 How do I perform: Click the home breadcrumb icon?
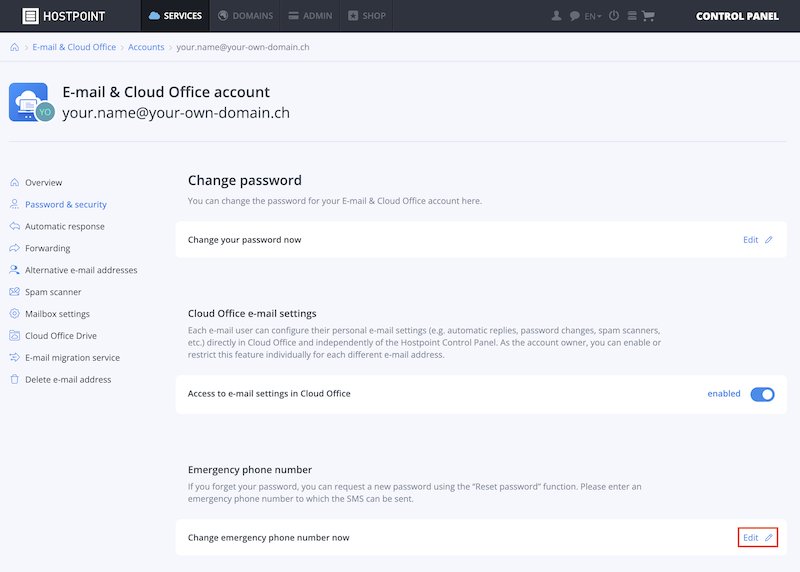[x=15, y=47]
